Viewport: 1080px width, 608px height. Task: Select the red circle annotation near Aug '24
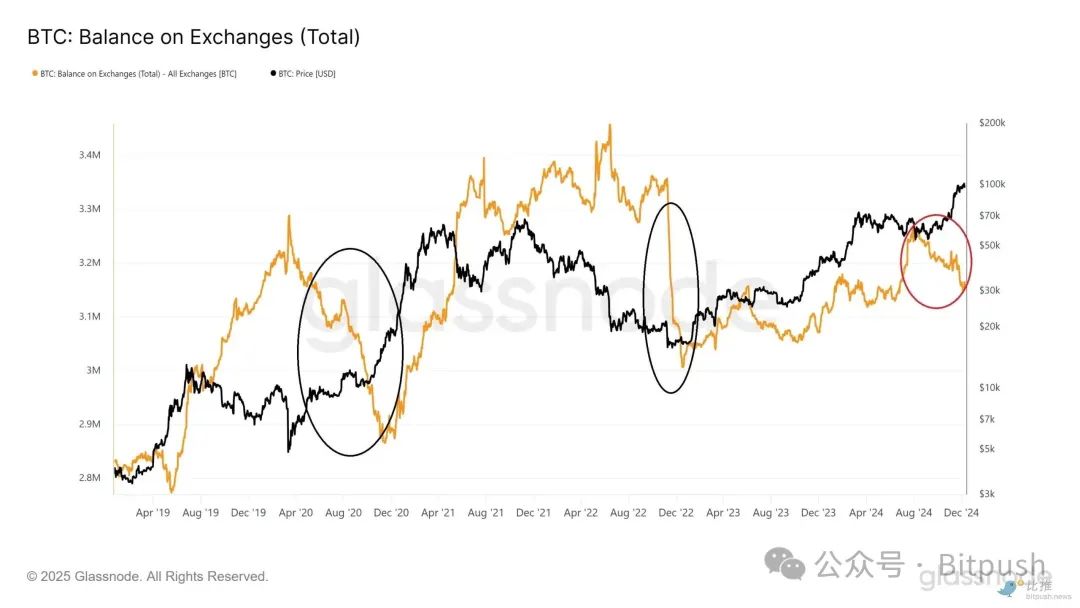click(x=936, y=261)
